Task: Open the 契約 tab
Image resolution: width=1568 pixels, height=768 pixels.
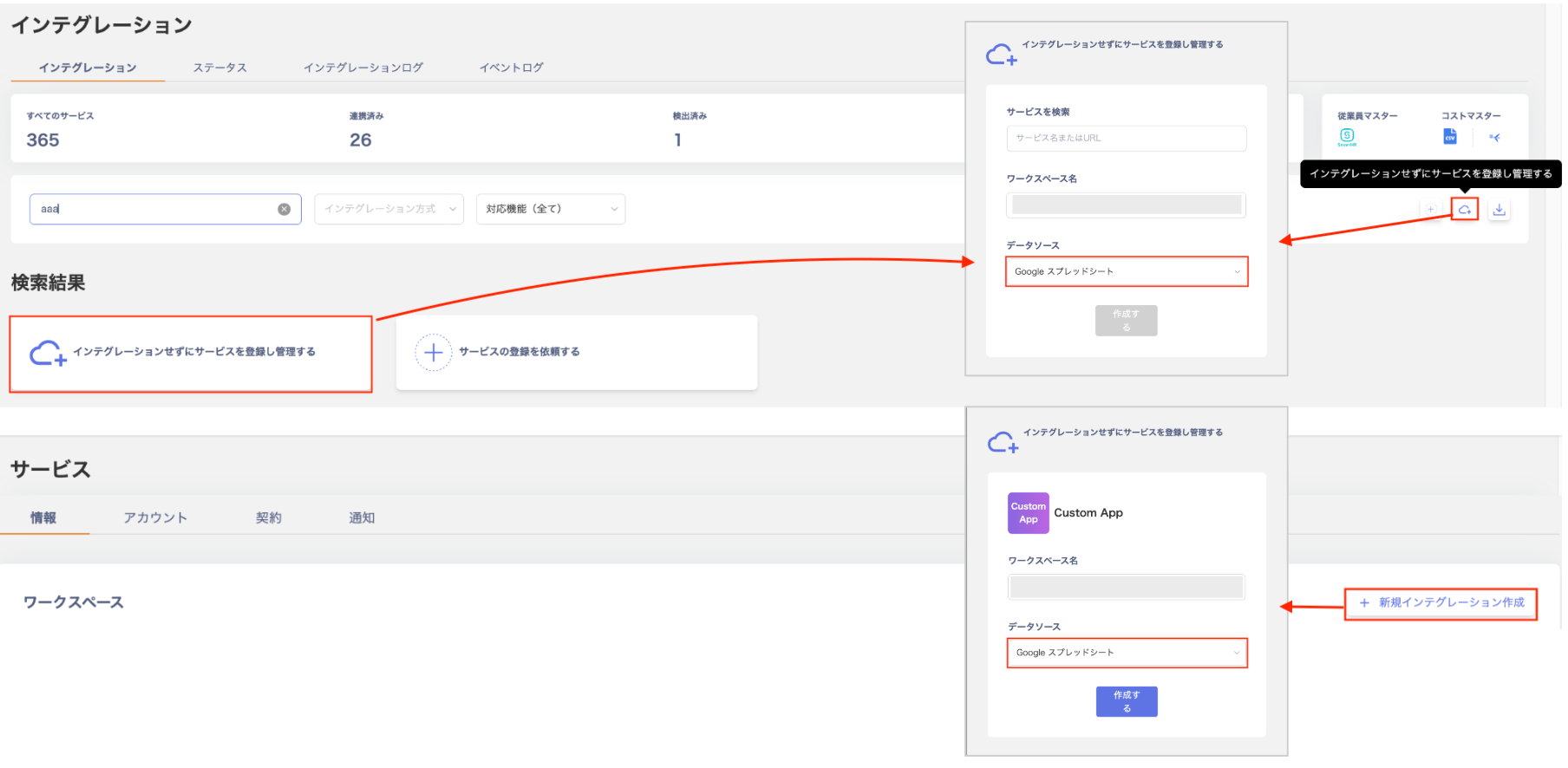Action: click(269, 517)
